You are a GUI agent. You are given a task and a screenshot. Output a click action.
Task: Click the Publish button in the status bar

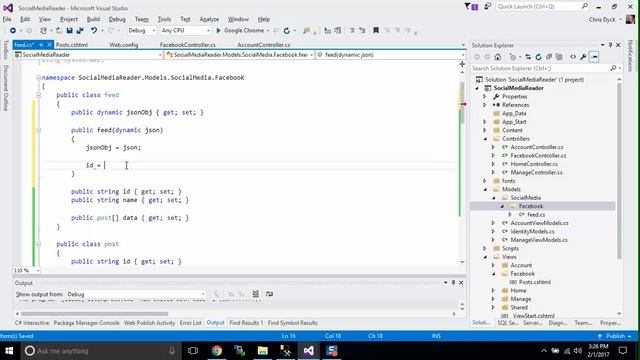[x=615, y=336]
